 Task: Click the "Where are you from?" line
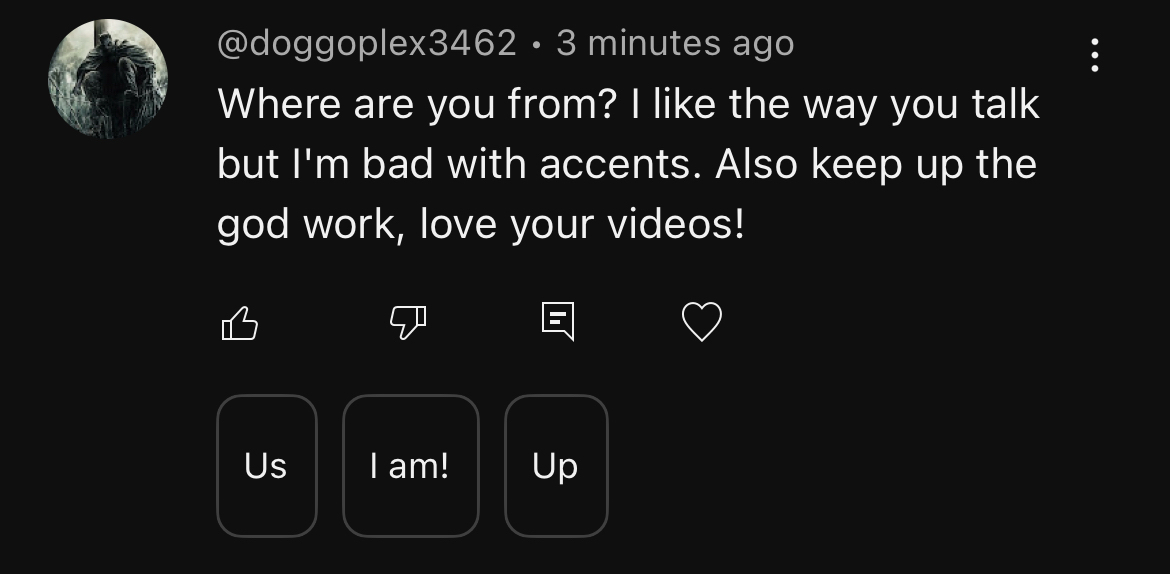(414, 105)
